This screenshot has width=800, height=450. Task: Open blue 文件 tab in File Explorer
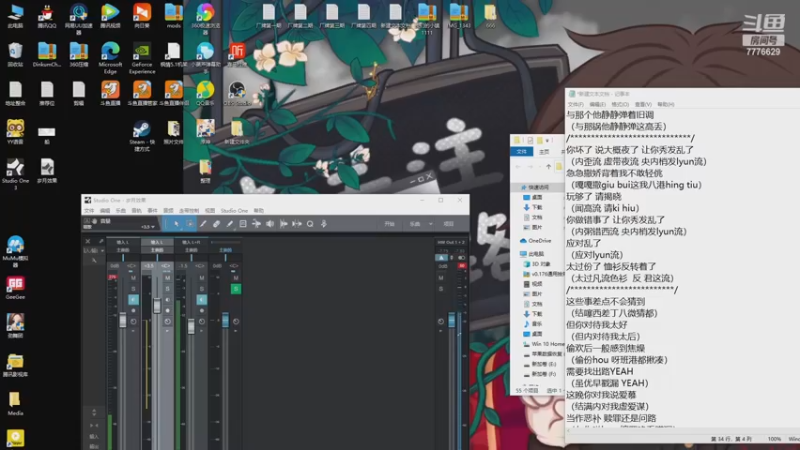tap(521, 152)
